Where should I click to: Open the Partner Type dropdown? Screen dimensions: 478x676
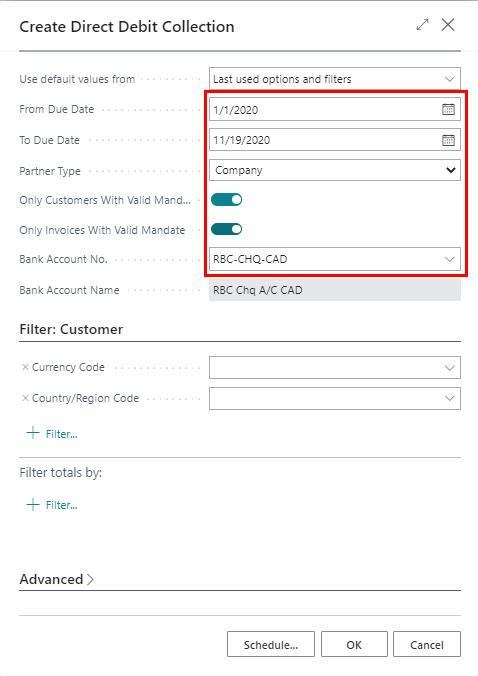click(335, 170)
